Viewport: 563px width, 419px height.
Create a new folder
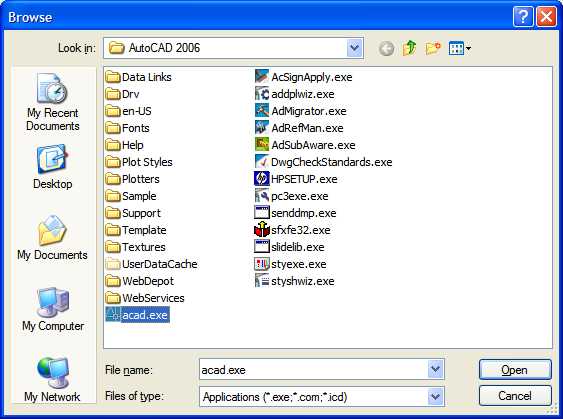[433, 48]
